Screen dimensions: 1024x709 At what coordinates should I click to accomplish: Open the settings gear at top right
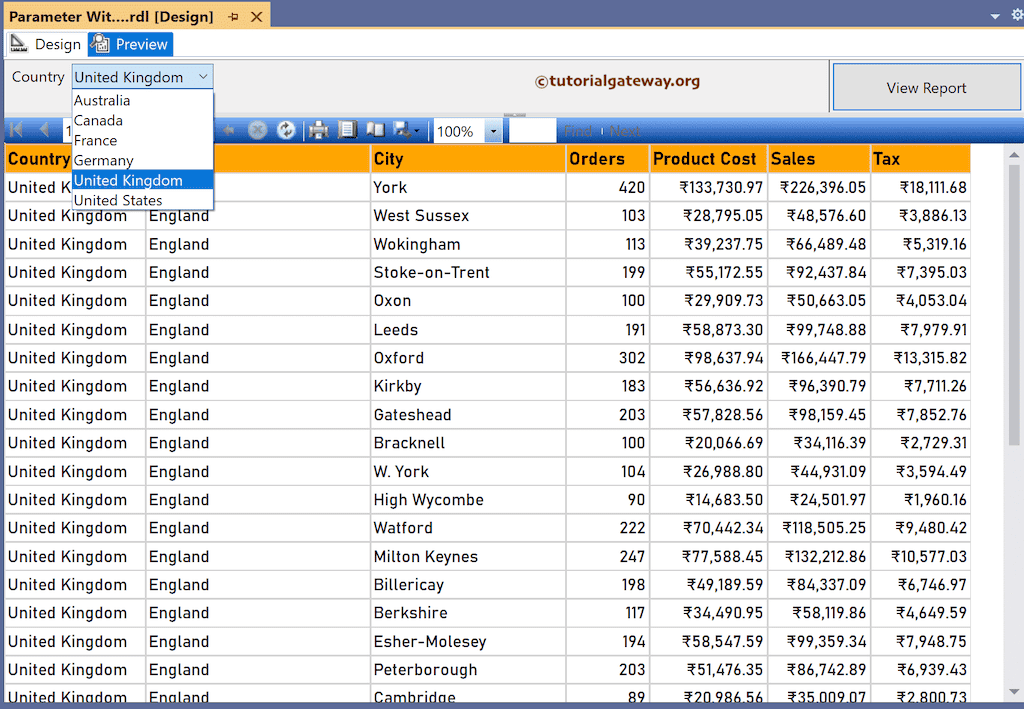tap(1017, 15)
